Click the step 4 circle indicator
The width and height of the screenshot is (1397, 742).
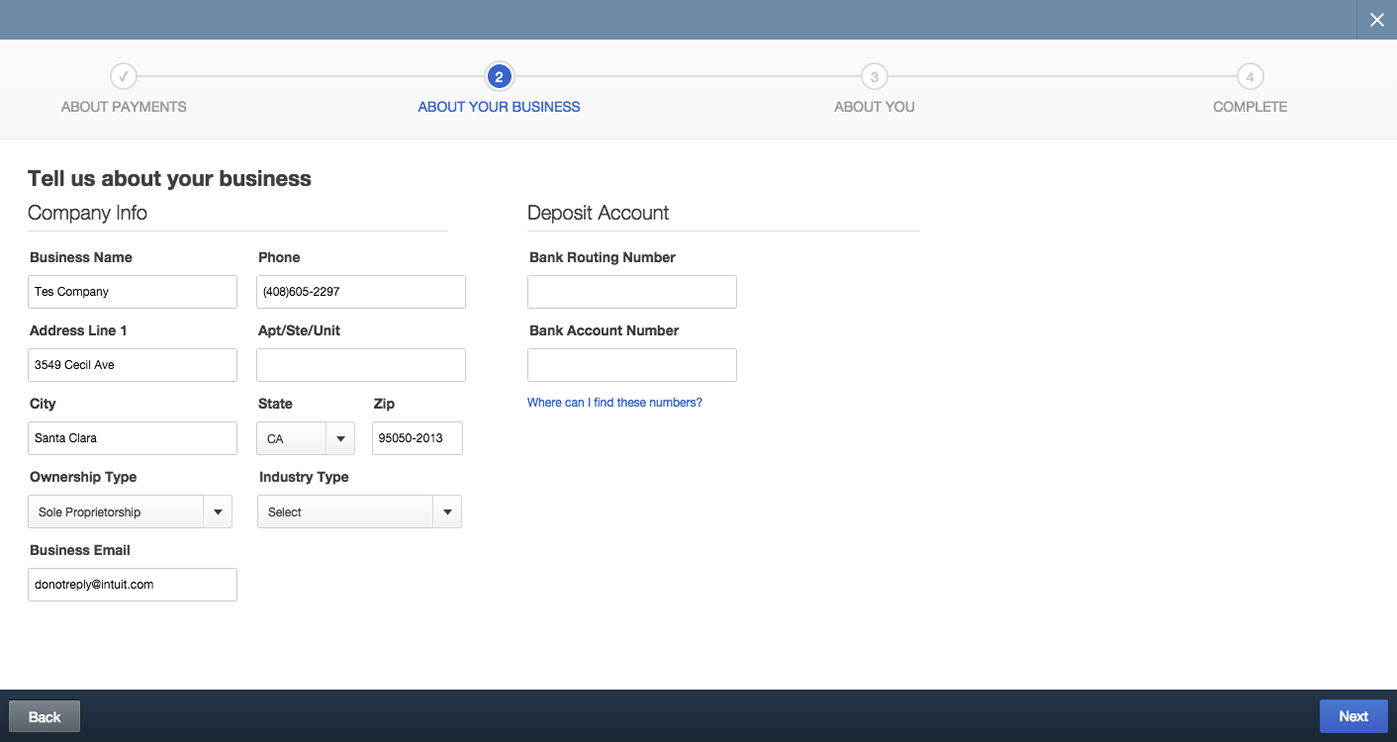[1250, 76]
